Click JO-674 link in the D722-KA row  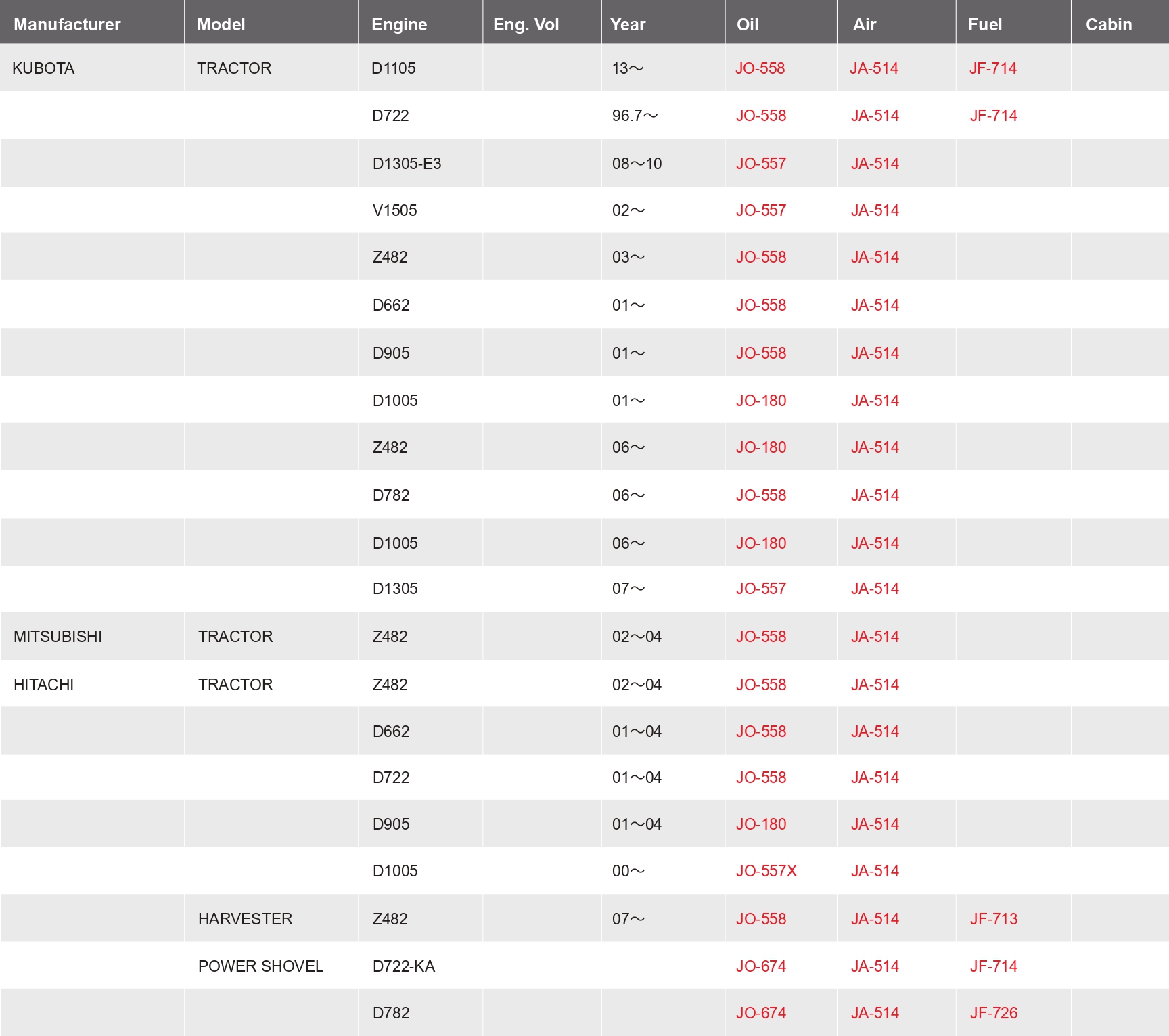760,966
